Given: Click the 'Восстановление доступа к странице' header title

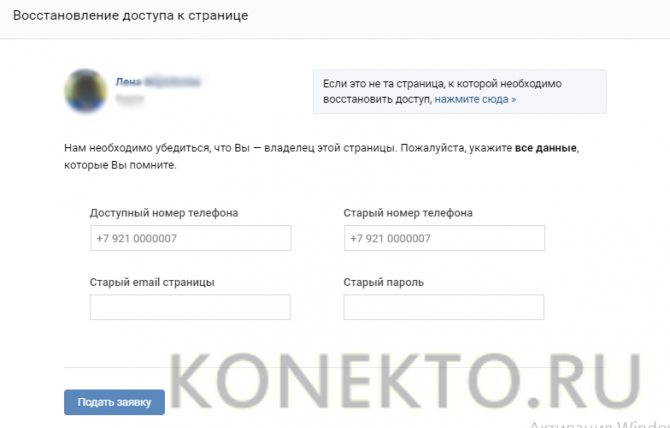Looking at the screenshot, I should click(130, 15).
